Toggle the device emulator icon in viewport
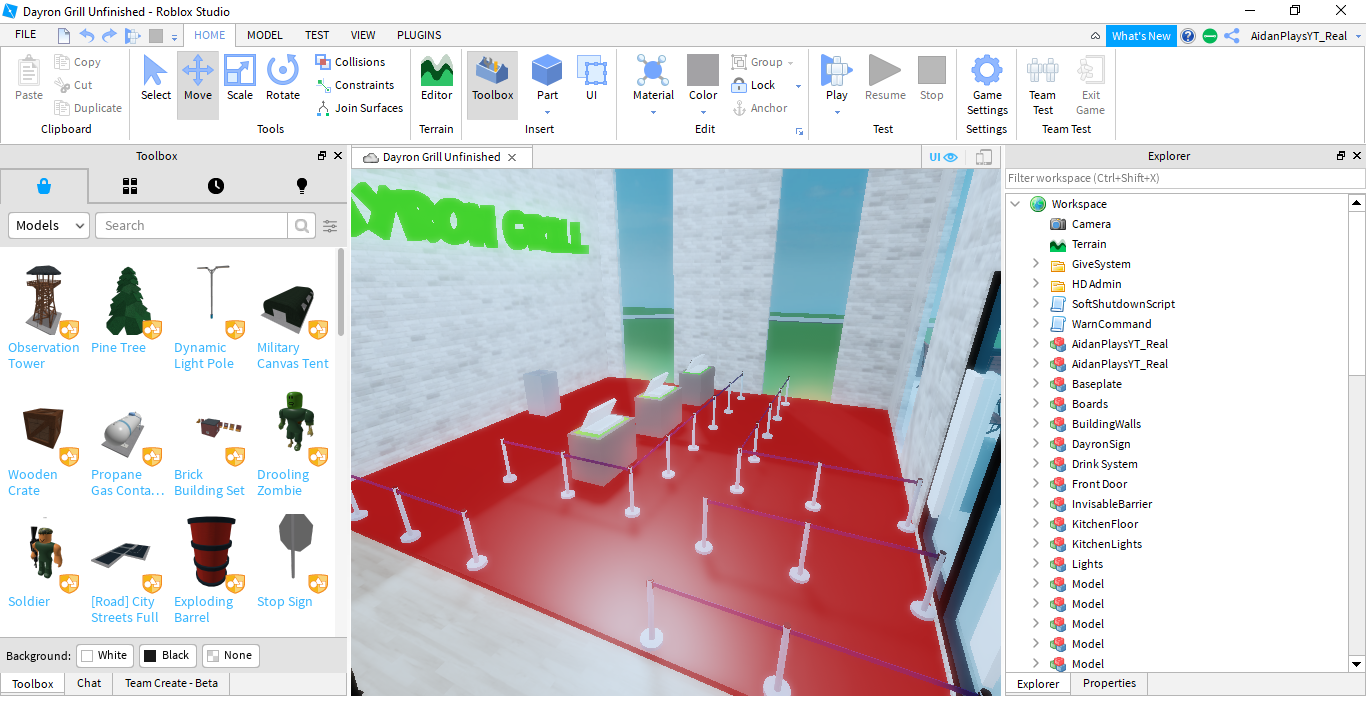 tap(984, 157)
